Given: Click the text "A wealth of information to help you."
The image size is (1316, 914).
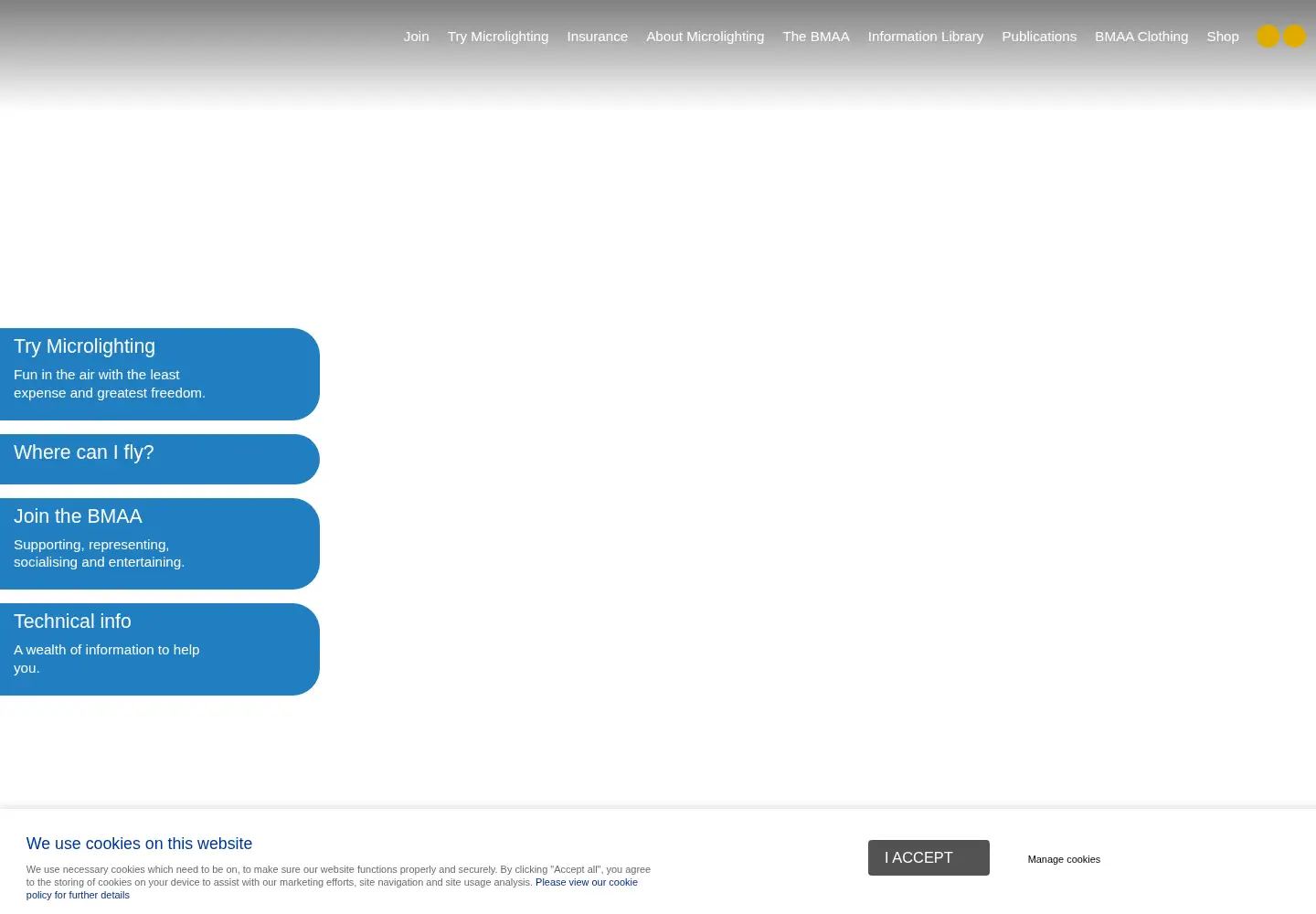Looking at the screenshot, I should (106, 659).
